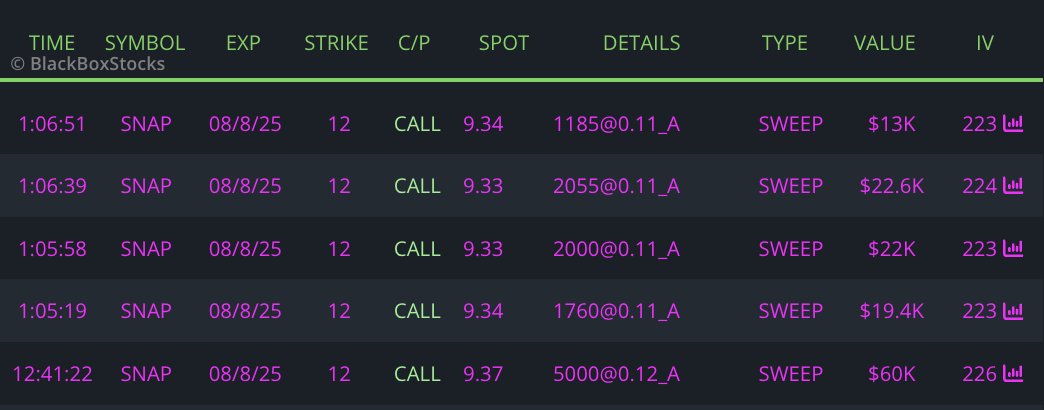
Task: Sort by the TYPE column header
Action: (x=784, y=43)
